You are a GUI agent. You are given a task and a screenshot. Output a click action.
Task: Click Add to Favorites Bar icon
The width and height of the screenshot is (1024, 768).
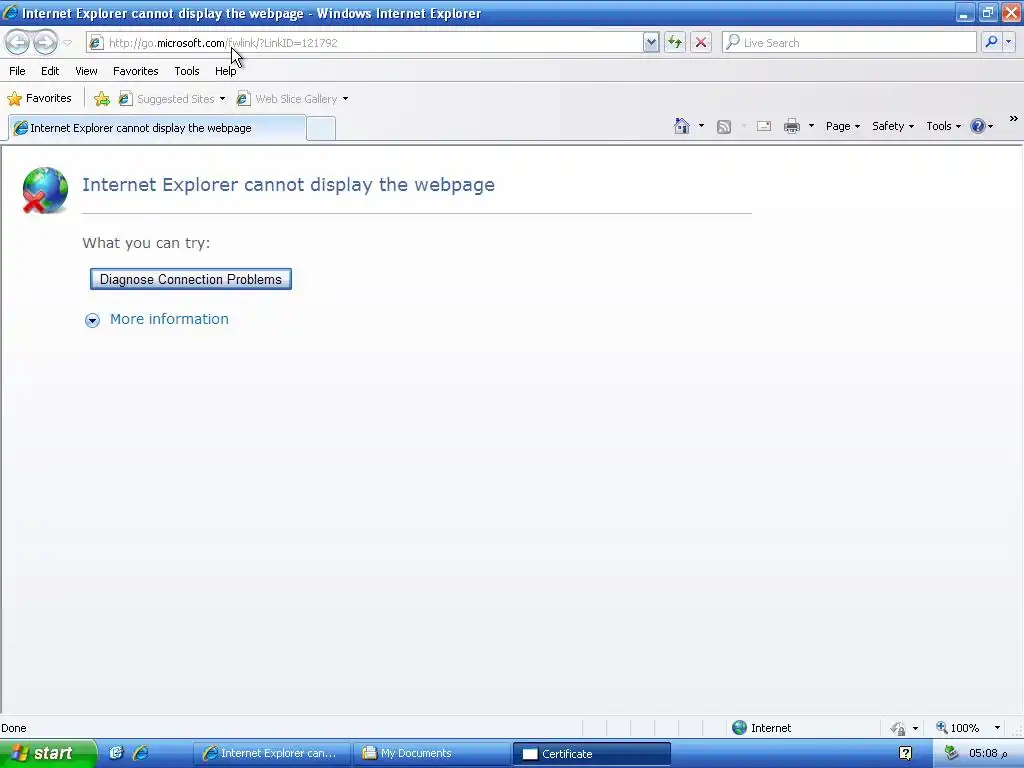click(x=102, y=99)
